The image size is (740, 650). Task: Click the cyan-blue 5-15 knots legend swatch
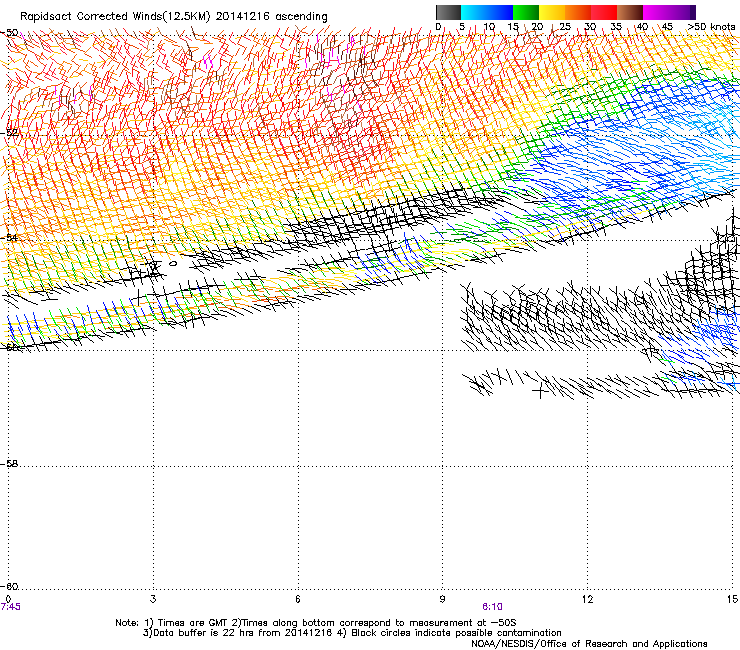click(x=487, y=12)
